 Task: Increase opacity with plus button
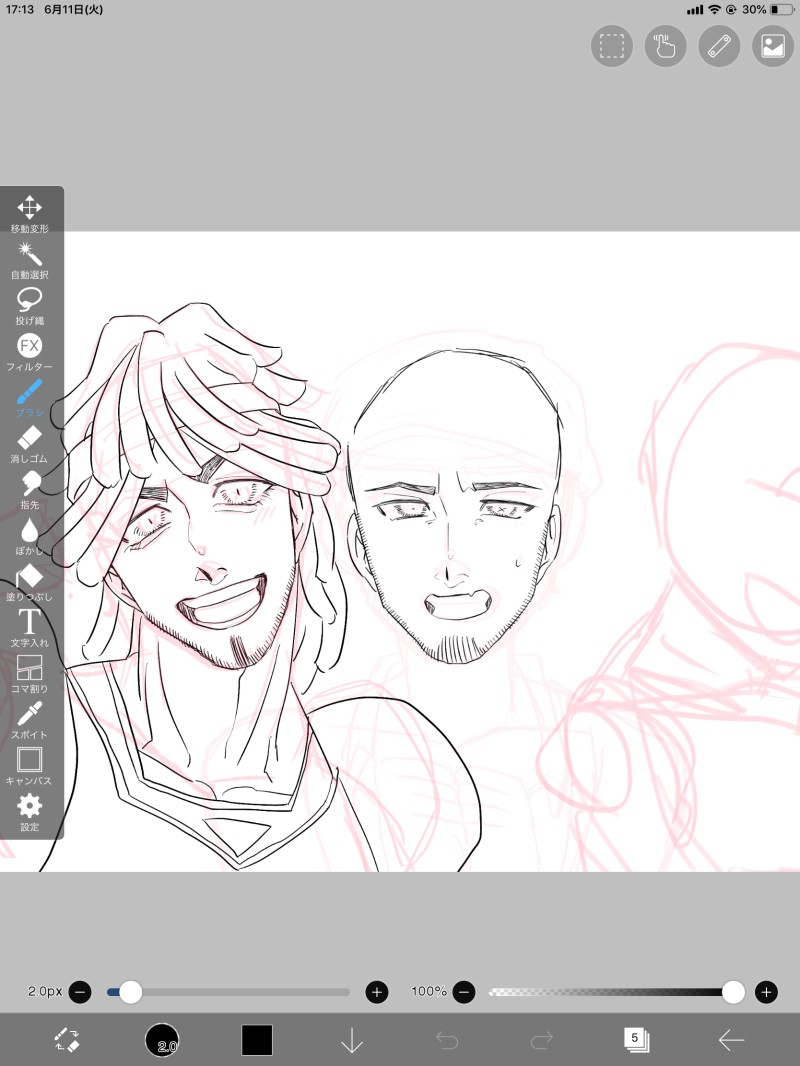click(x=767, y=992)
